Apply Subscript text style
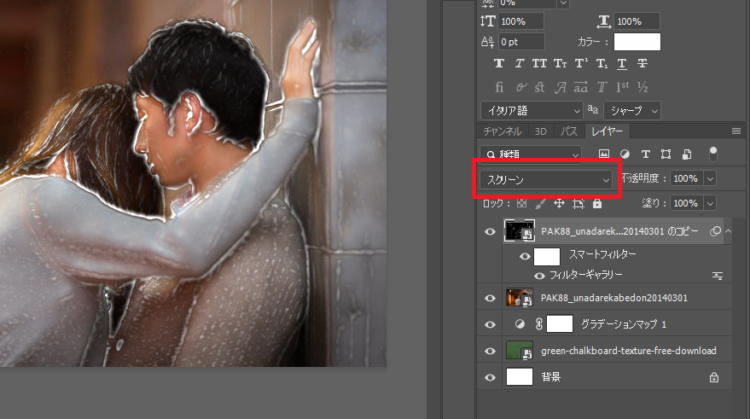The height and width of the screenshot is (419, 750). (602, 64)
